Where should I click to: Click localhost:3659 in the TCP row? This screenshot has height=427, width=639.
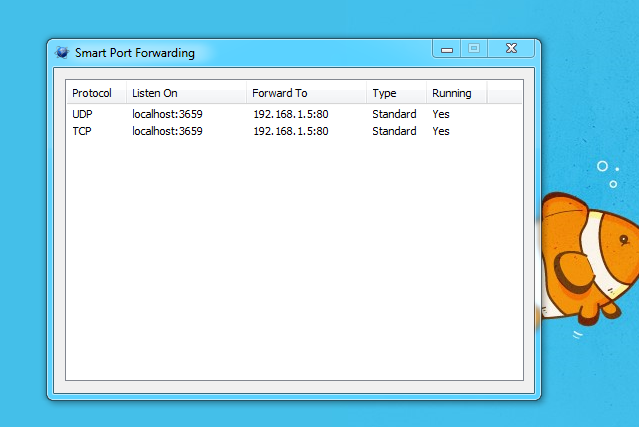tap(167, 131)
